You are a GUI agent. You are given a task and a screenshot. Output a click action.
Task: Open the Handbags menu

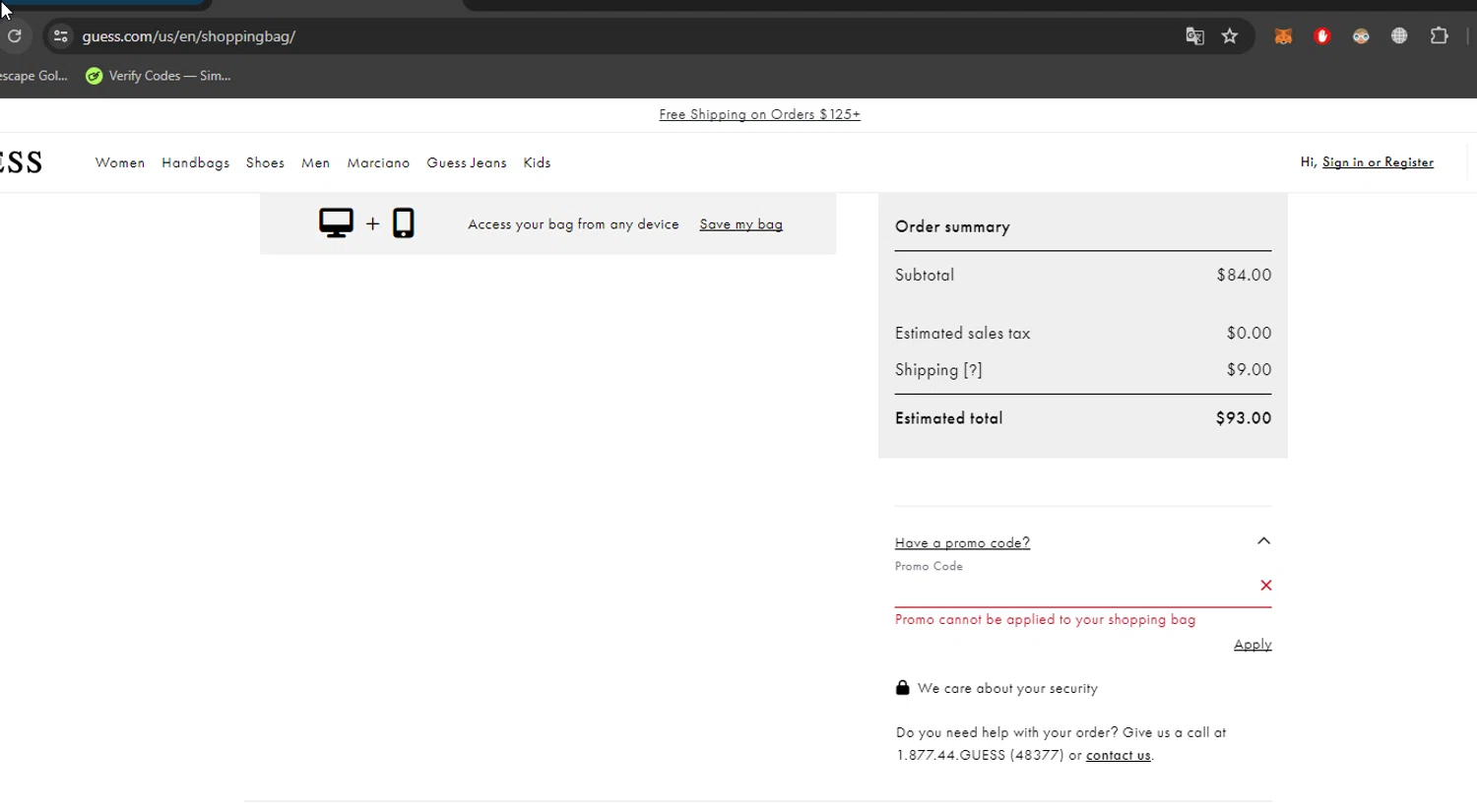195,163
